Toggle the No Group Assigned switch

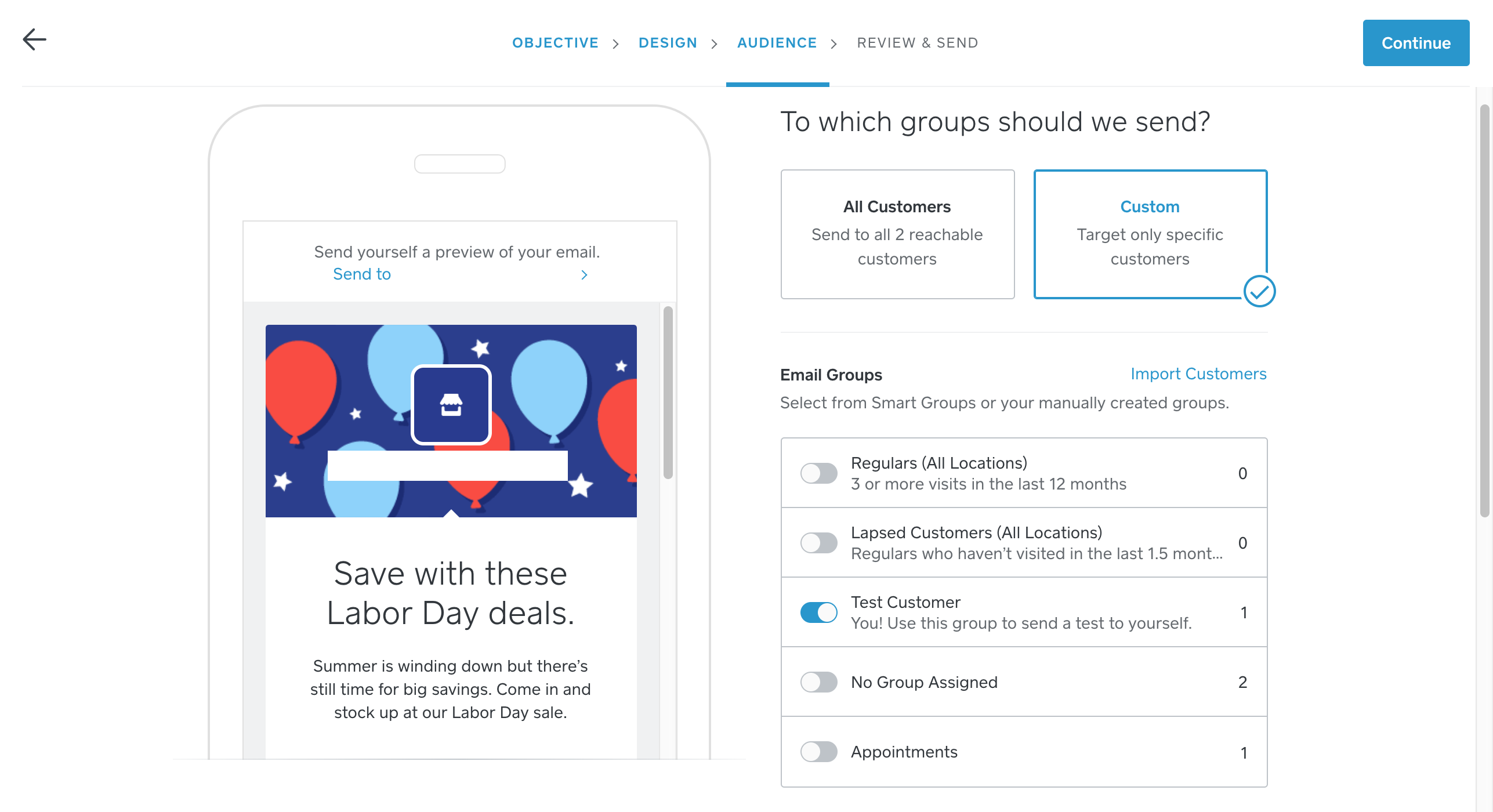click(818, 682)
